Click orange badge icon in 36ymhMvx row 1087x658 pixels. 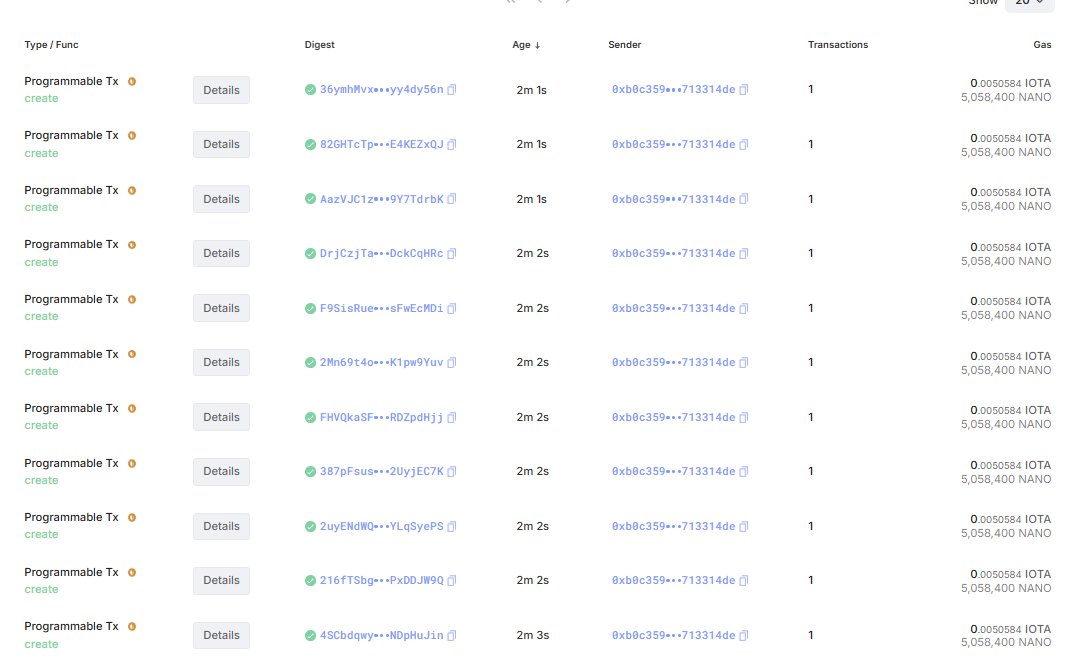(131, 81)
